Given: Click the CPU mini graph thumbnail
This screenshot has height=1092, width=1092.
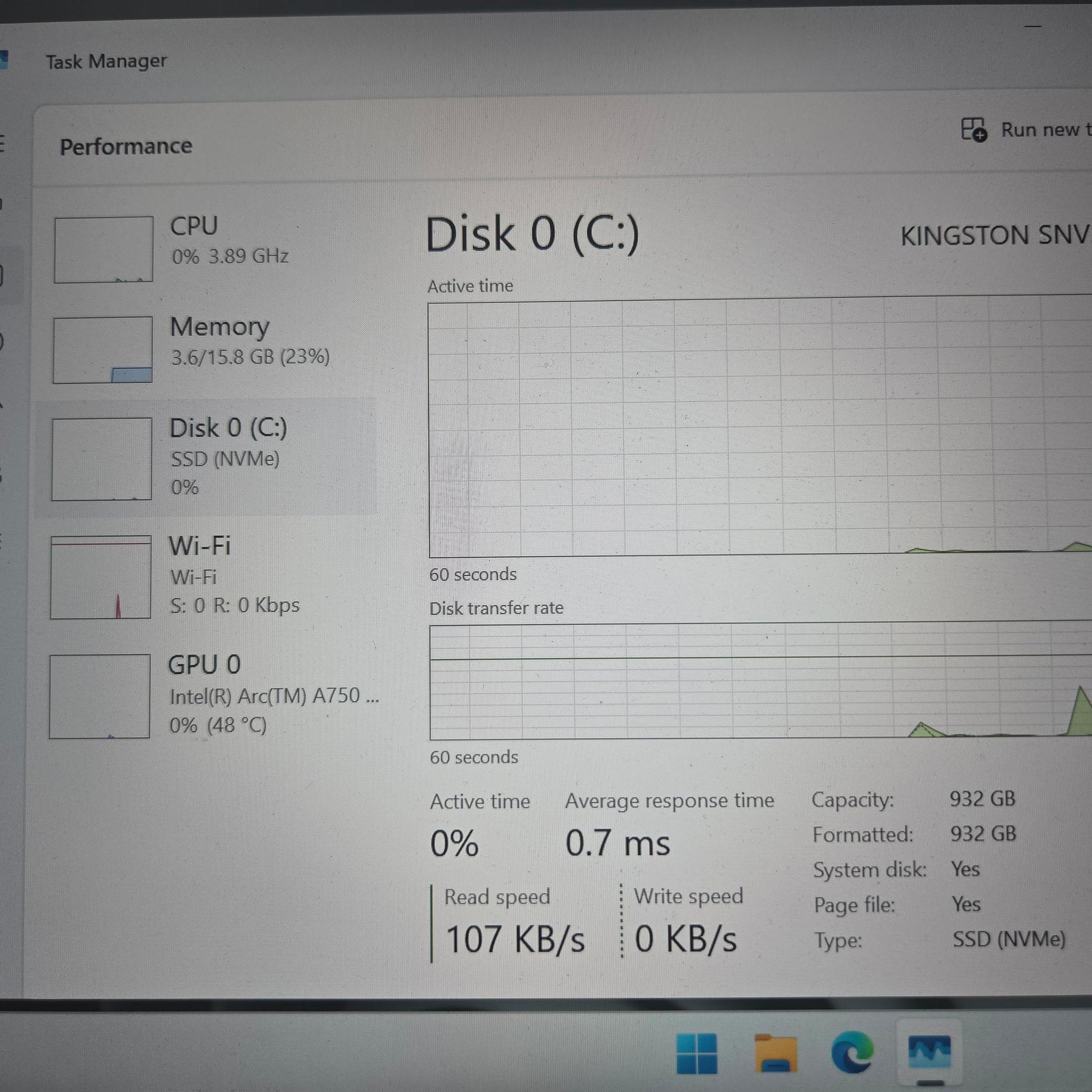Looking at the screenshot, I should [x=103, y=249].
